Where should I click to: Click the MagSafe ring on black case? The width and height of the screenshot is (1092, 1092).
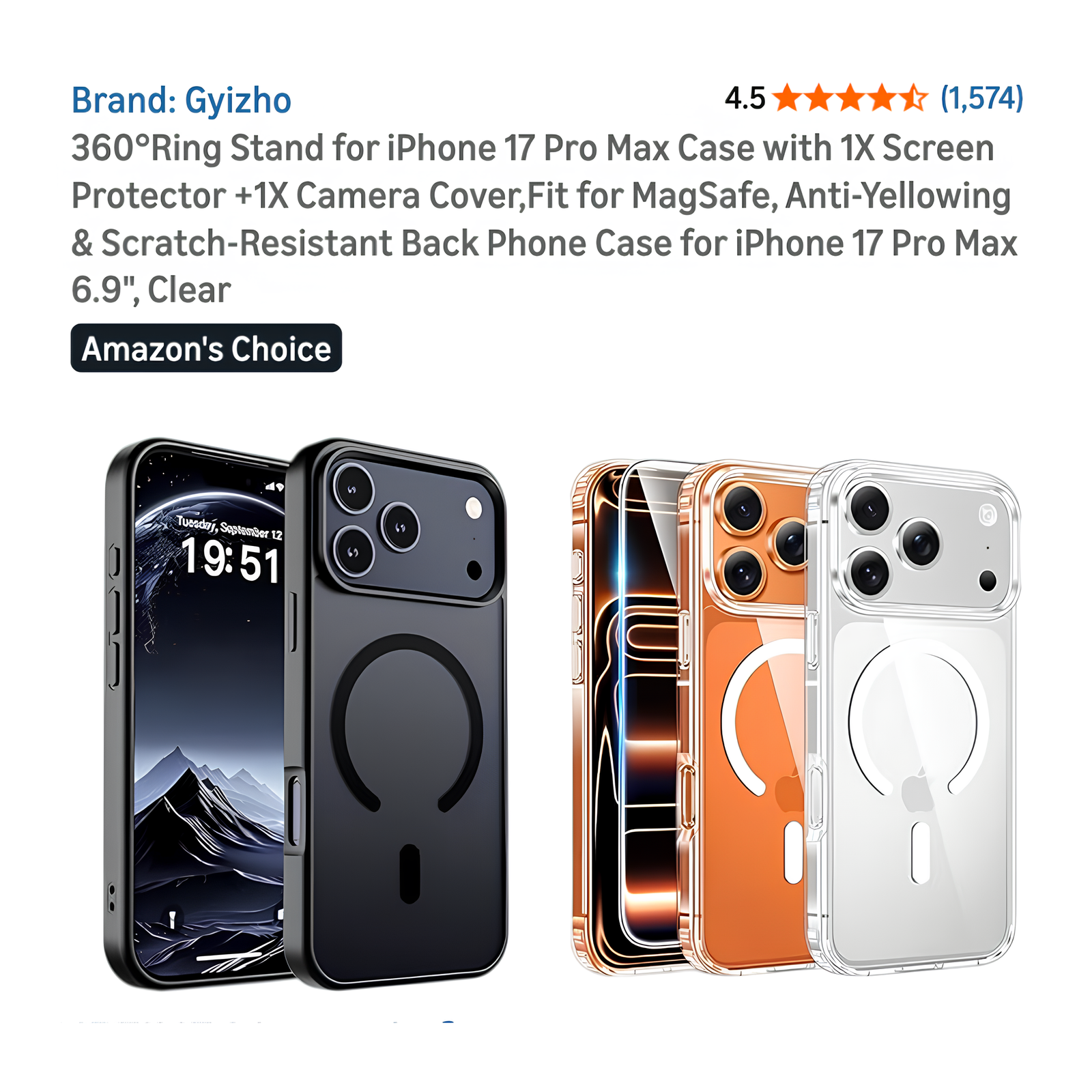point(407,723)
